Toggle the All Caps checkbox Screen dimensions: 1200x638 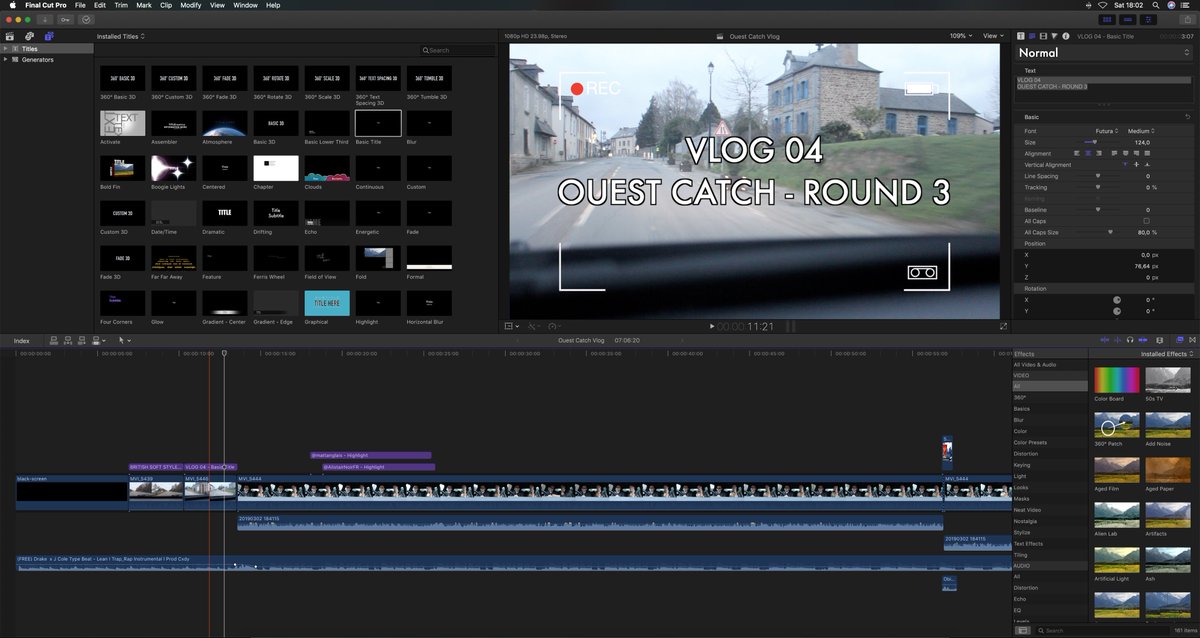[x=1146, y=220]
